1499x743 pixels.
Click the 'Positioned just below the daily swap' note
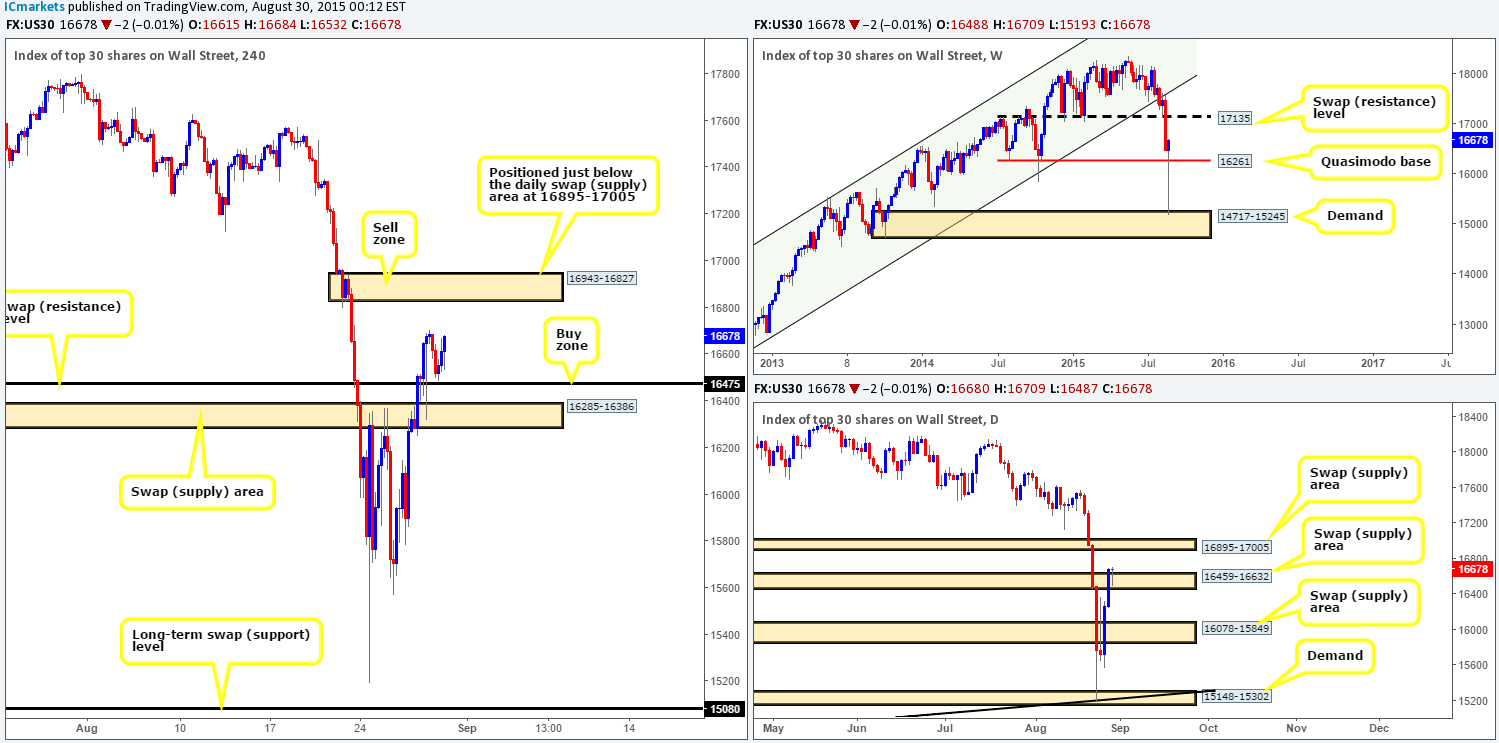(x=569, y=184)
